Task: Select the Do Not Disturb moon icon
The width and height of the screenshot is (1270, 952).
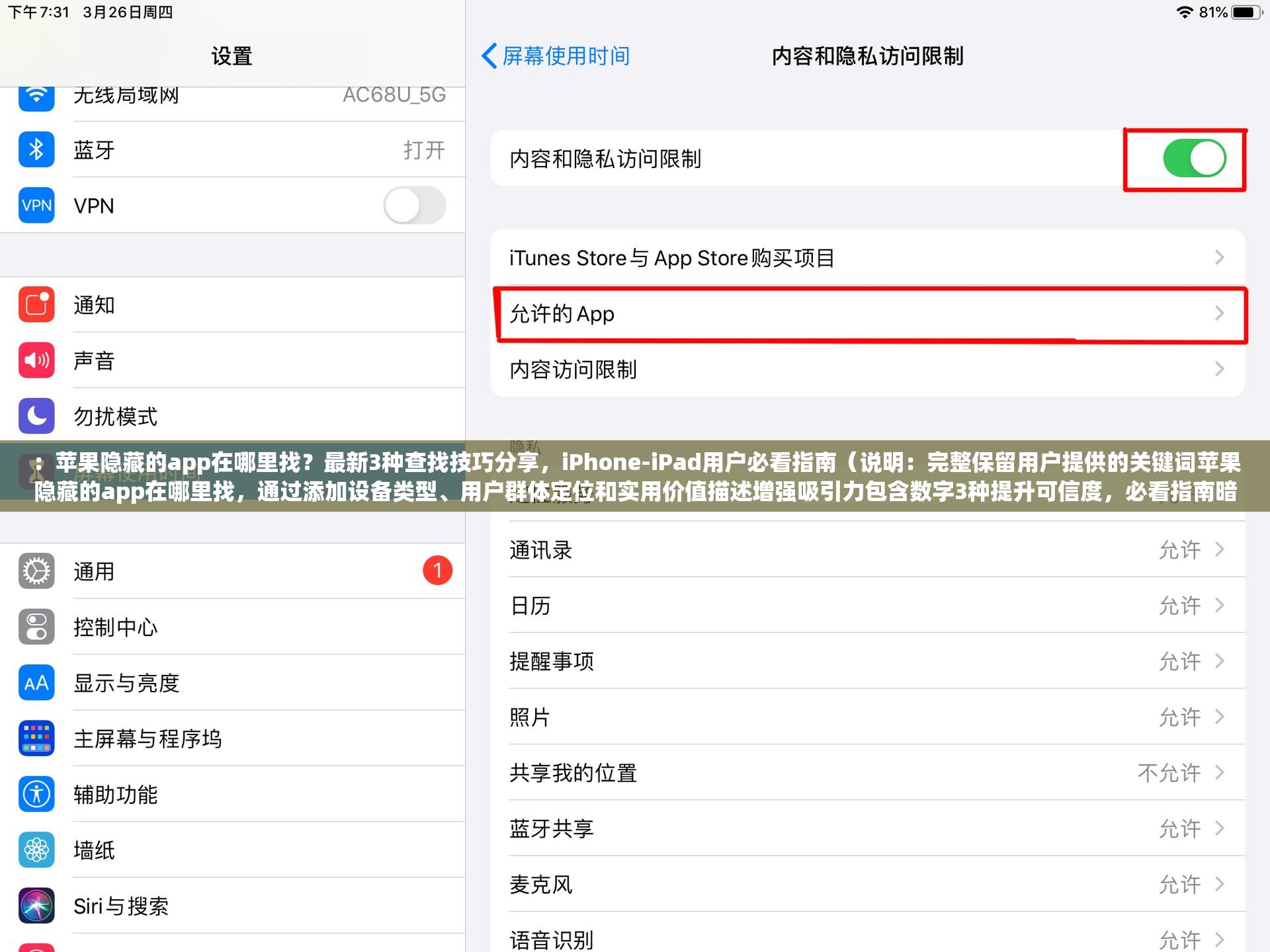Action: (36, 416)
